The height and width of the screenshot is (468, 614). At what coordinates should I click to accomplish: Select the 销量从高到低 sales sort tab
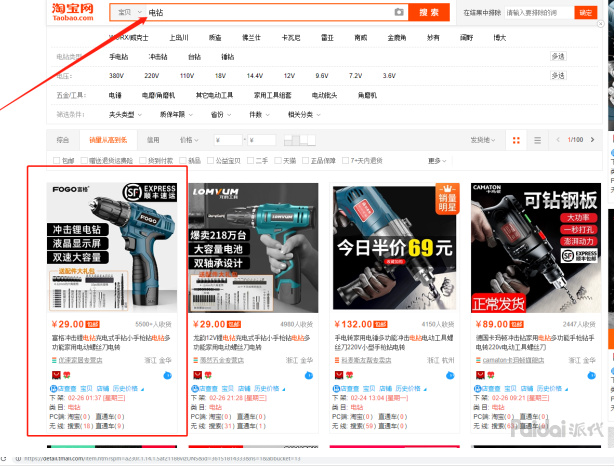[108, 140]
